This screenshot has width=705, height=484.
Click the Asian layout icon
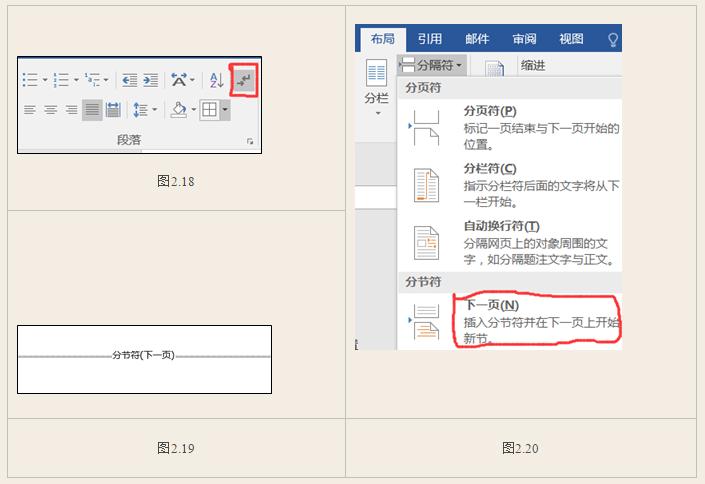pos(179,80)
